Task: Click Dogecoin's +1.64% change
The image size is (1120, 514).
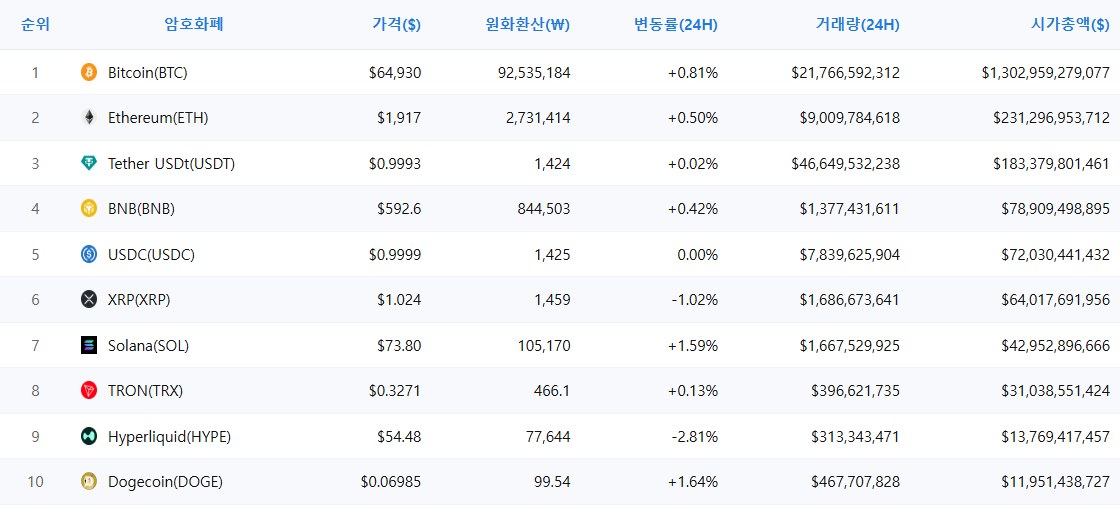Action: (693, 482)
